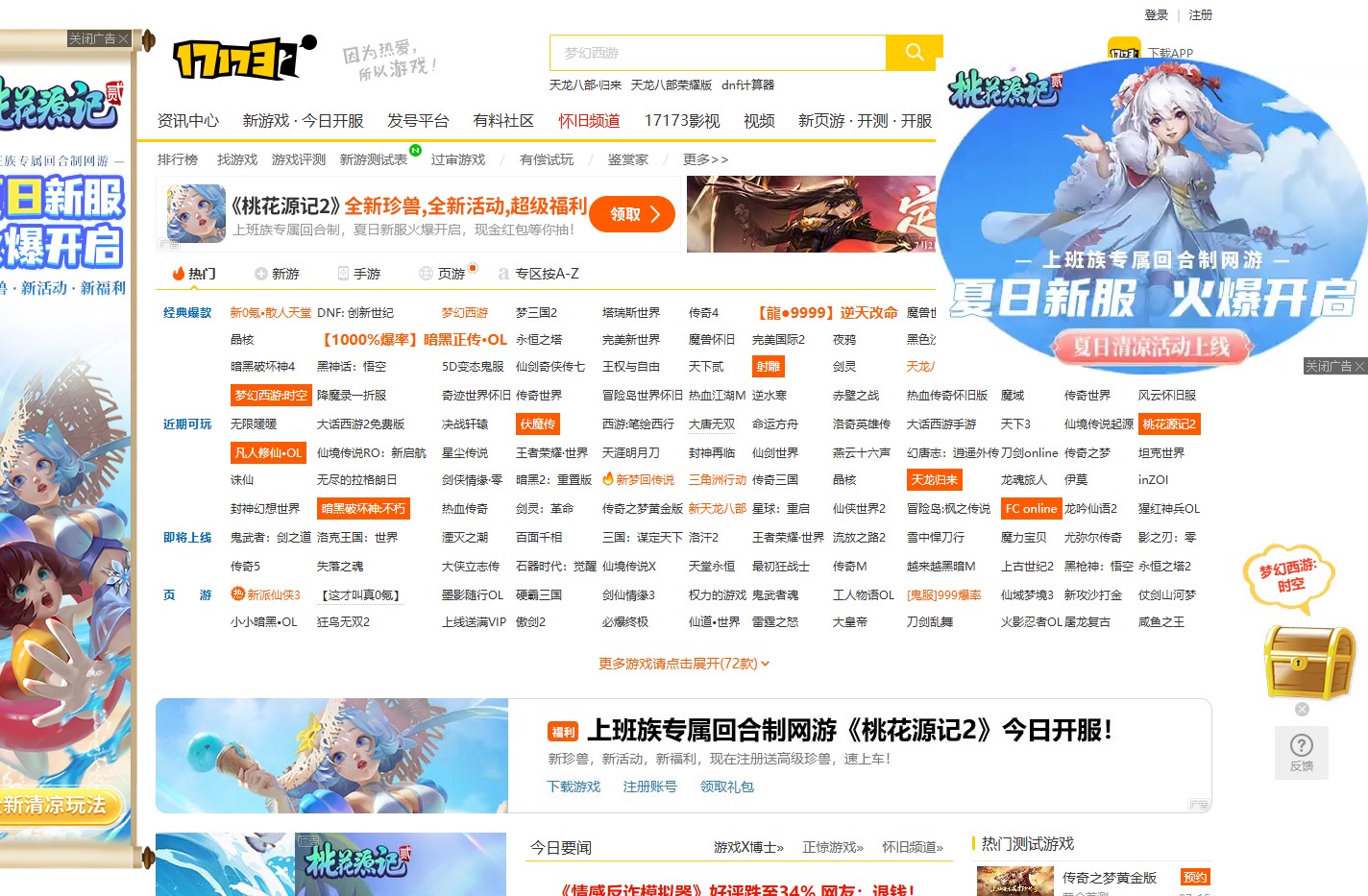Open the 有料社区 menu
This screenshot has height=896, width=1368.
(x=503, y=120)
